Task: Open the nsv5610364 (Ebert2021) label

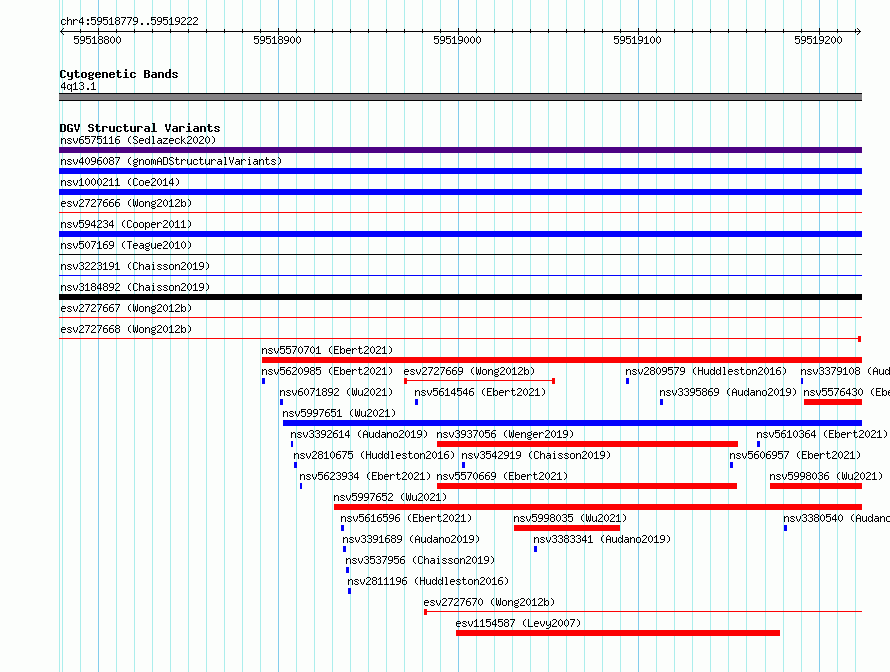Action: pos(822,434)
